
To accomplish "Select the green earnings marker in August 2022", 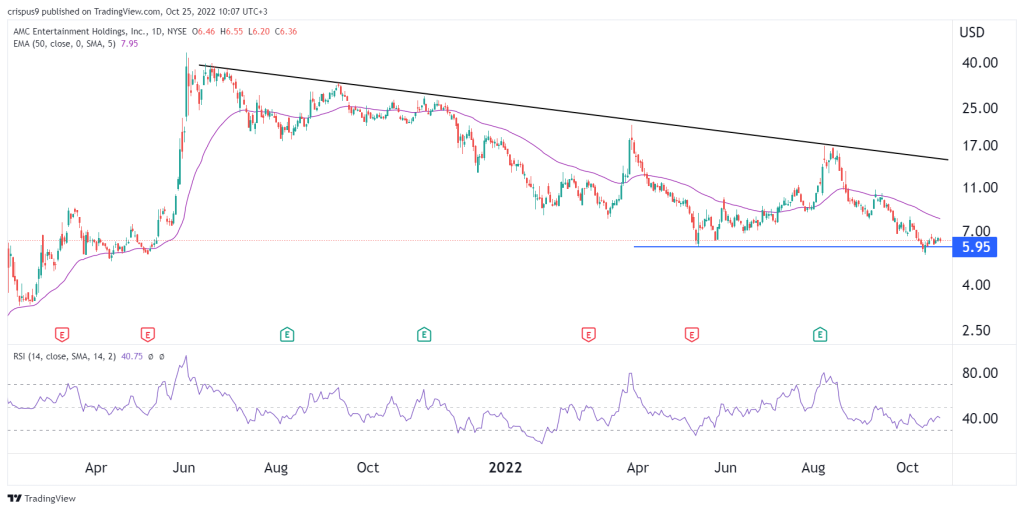I will click(820, 335).
